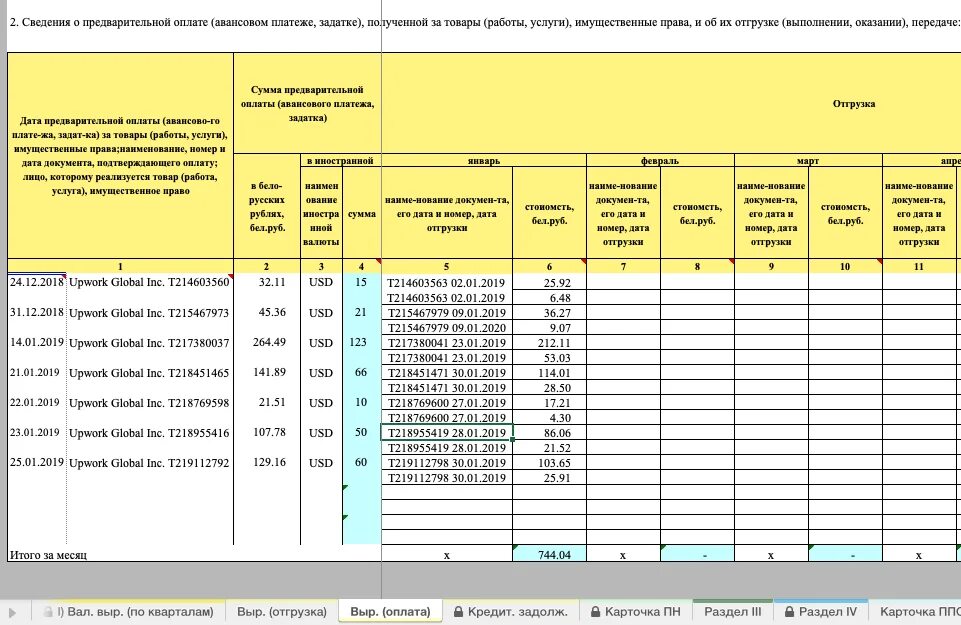Click Upwork Global Inc. T219112792 cell
Screen dimensions: 961x625
(x=150, y=463)
